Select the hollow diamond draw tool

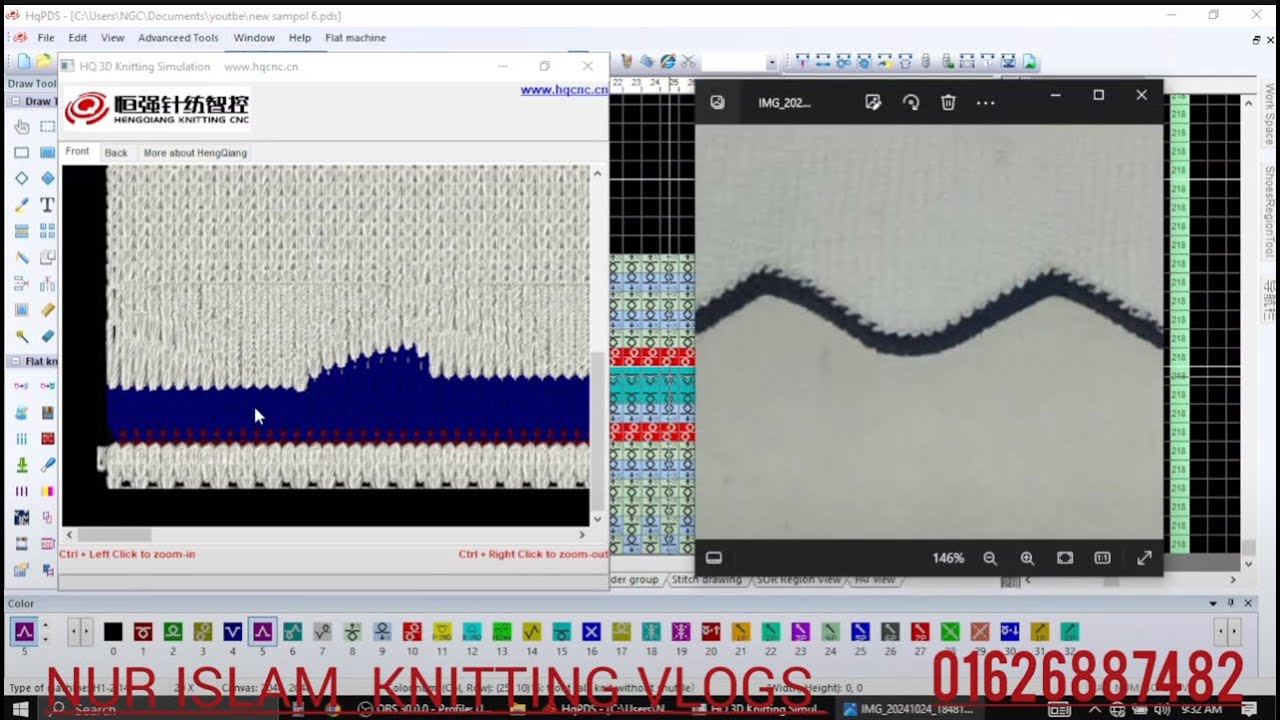22,179
